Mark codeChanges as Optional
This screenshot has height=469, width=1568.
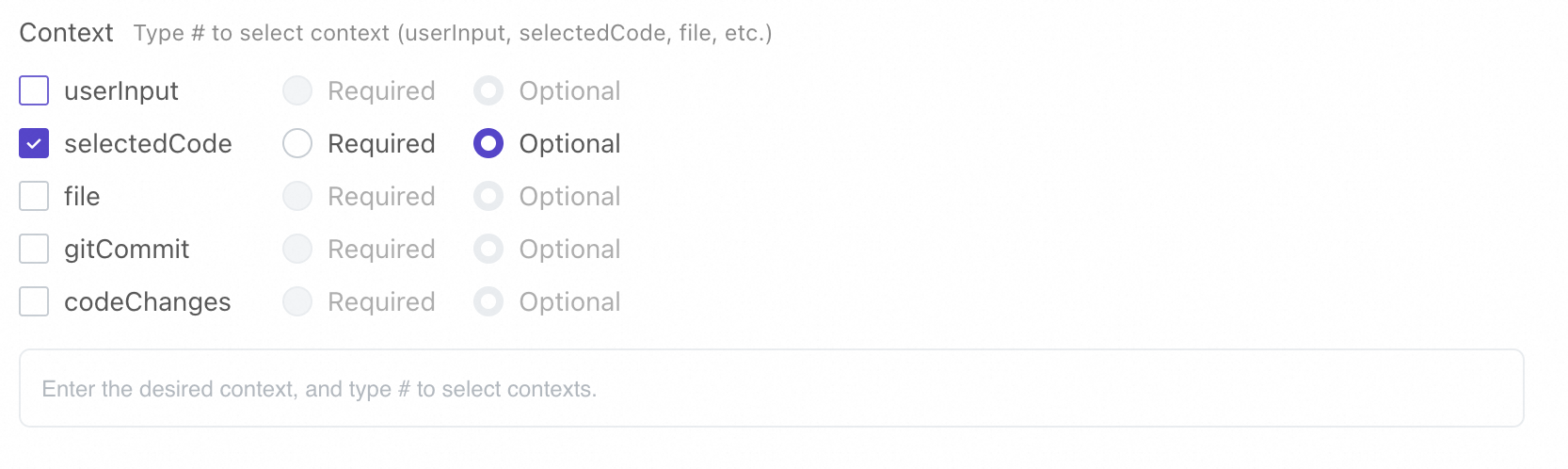488,301
